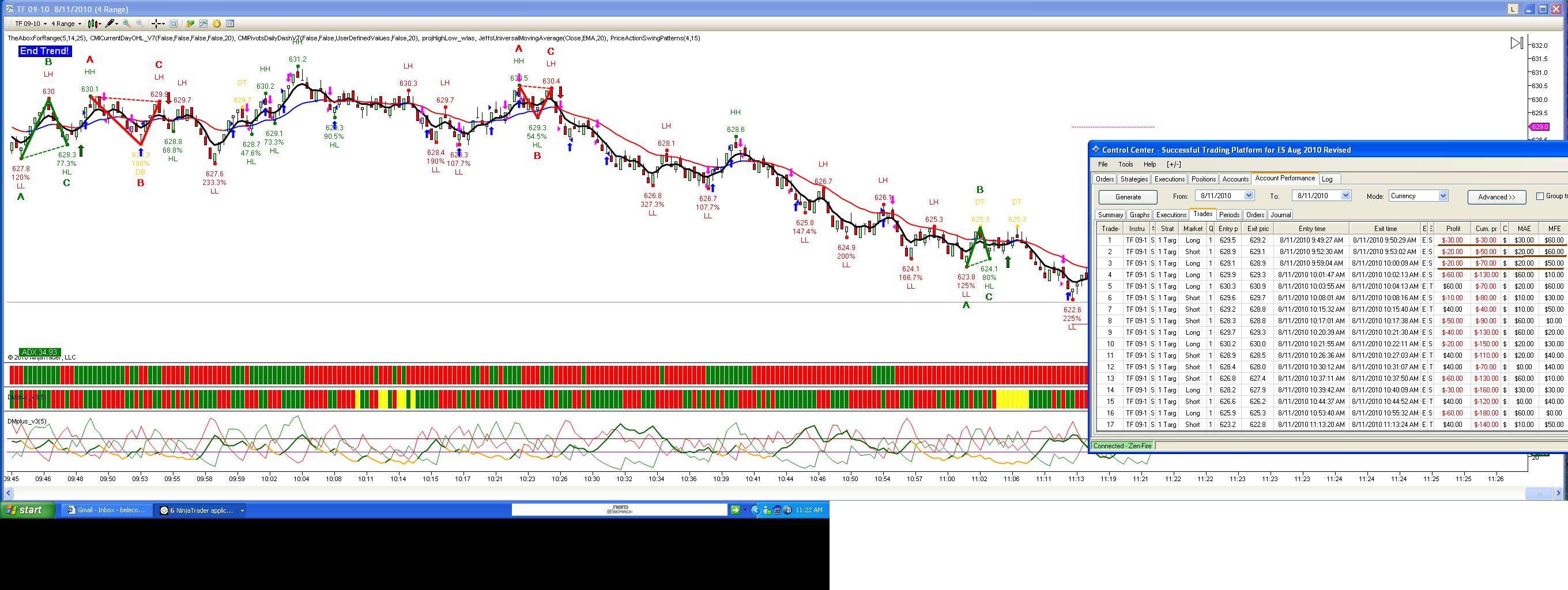The image size is (1568, 590).
Task: Select the crosshair cursor tool
Action: [x=159, y=24]
